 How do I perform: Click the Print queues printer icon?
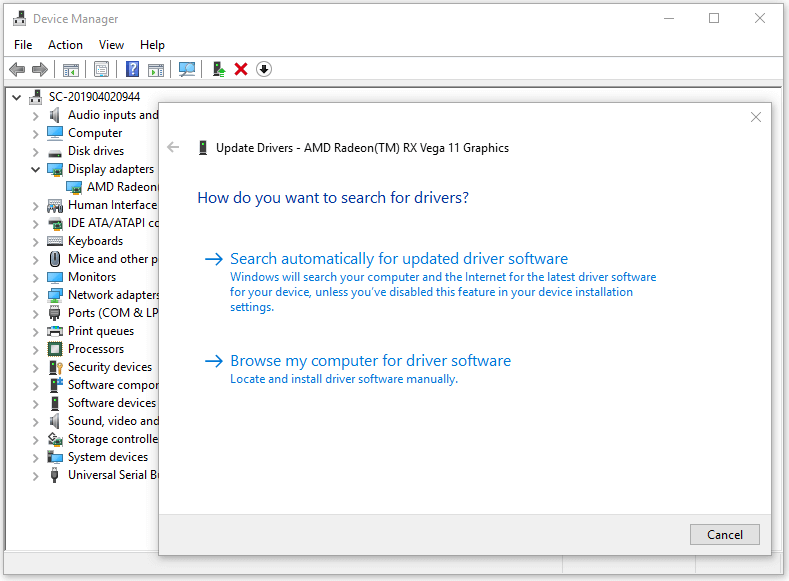[54, 331]
